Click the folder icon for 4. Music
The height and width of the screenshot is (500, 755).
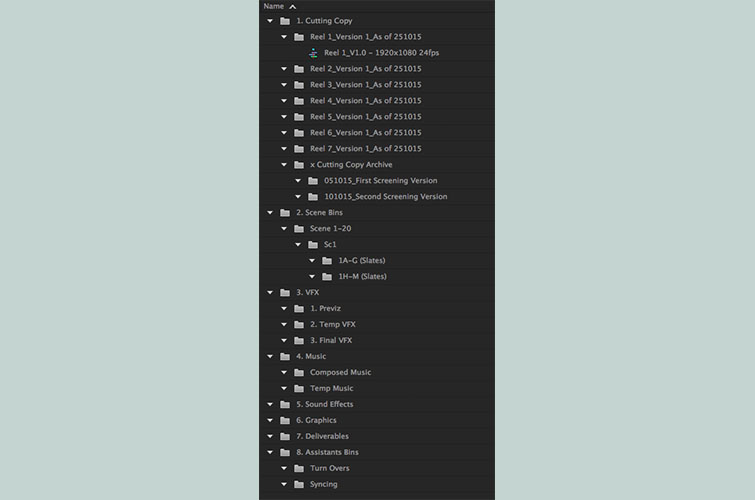coord(285,357)
